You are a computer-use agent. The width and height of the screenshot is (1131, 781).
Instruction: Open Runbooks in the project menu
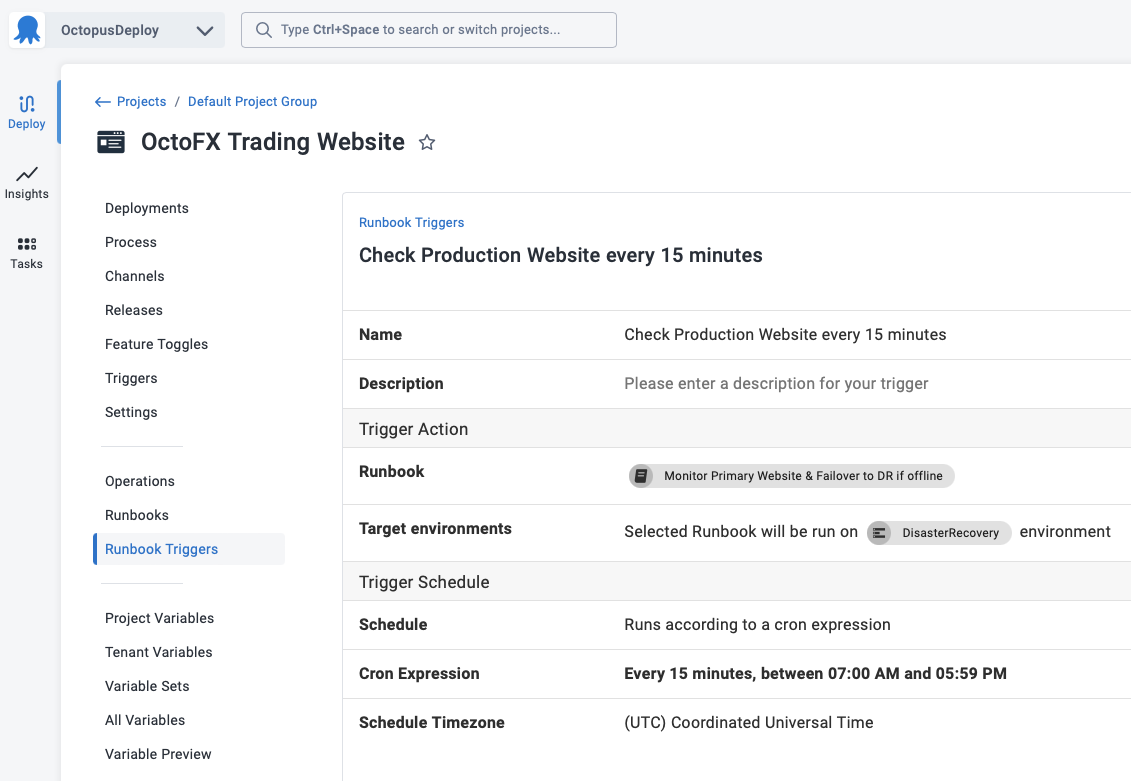point(136,515)
